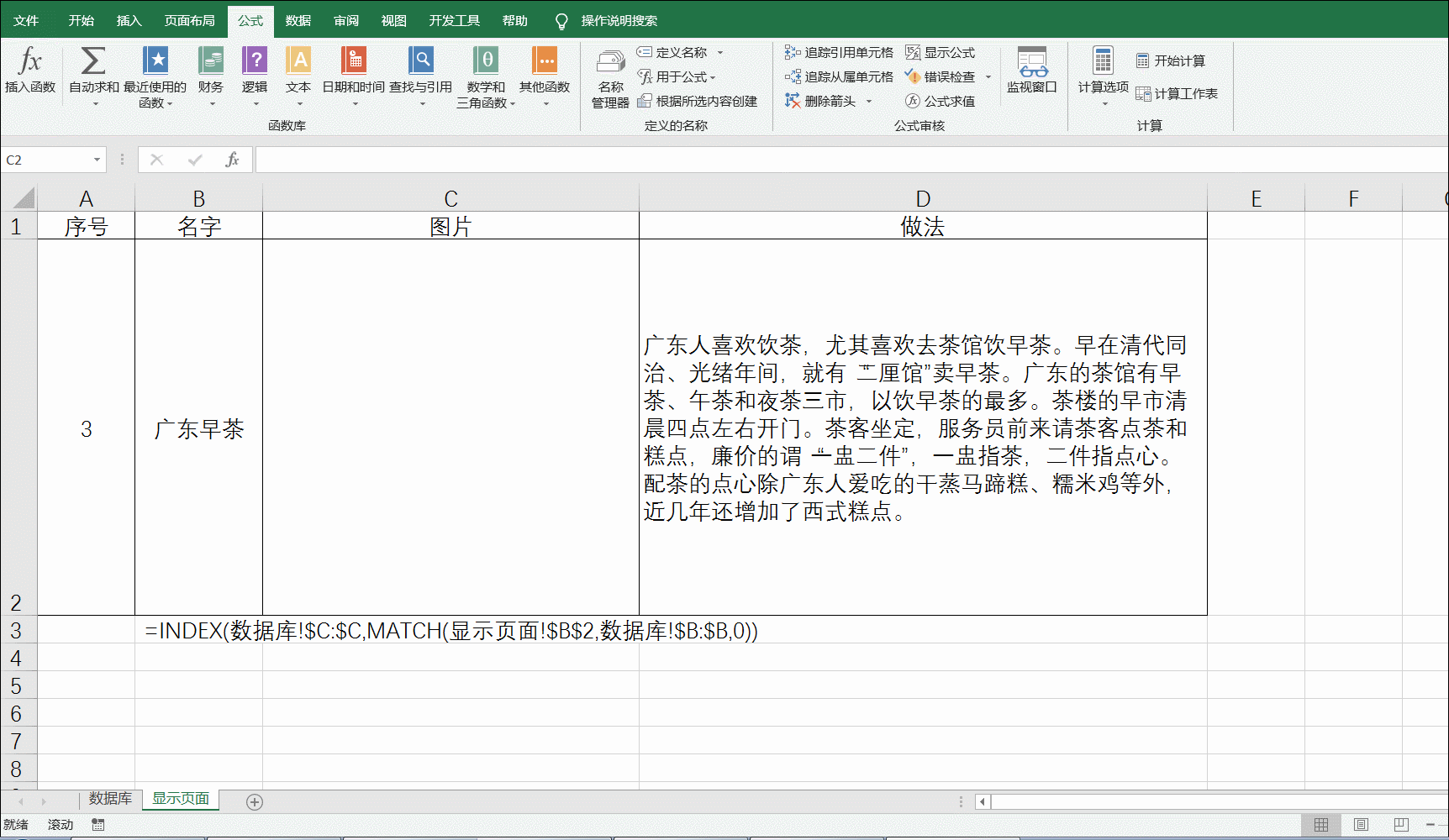Switch to the Data (数据) tab

[298, 20]
